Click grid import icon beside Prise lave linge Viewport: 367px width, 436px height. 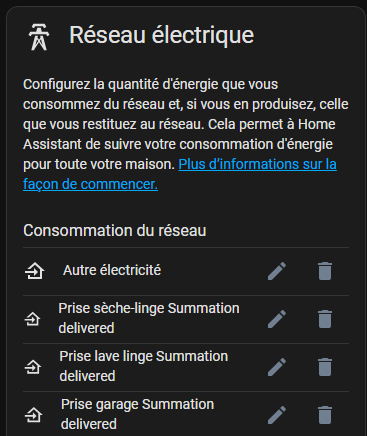pyautogui.click(x=33, y=367)
